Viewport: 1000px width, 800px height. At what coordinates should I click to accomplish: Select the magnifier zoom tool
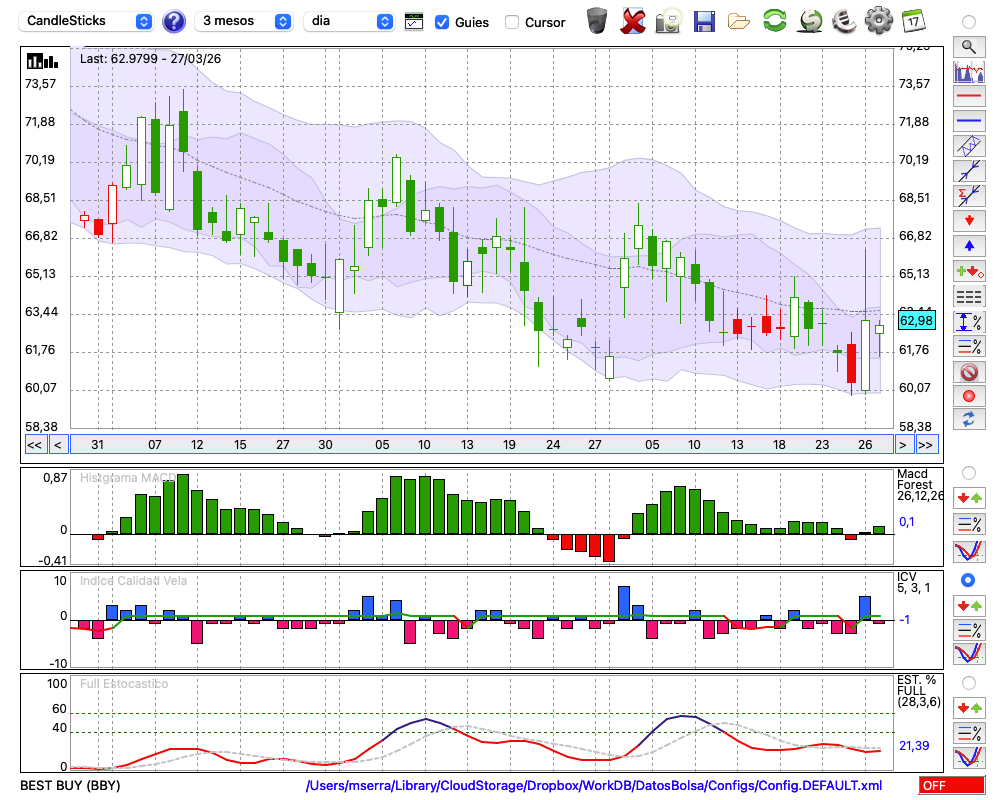(968, 46)
